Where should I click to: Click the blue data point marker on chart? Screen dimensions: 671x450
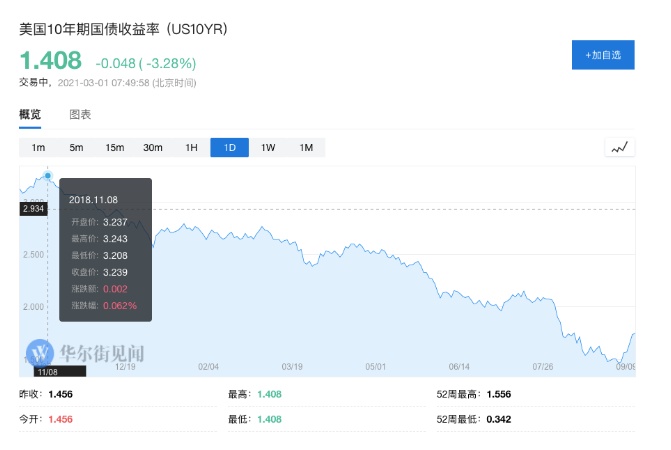click(x=48, y=175)
